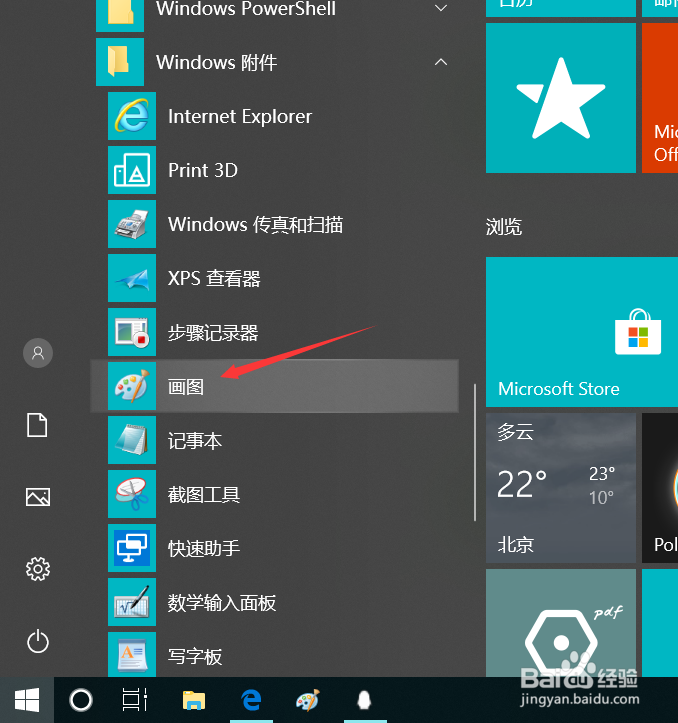Image resolution: width=678 pixels, height=723 pixels.
Task: Select the Windows 传真和扫描 text label
Action: pos(256,225)
